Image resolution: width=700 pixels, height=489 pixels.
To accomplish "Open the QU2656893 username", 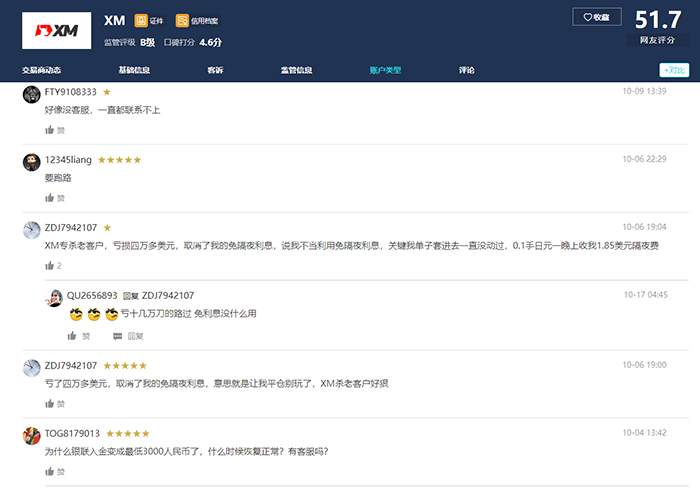I will [92, 296].
